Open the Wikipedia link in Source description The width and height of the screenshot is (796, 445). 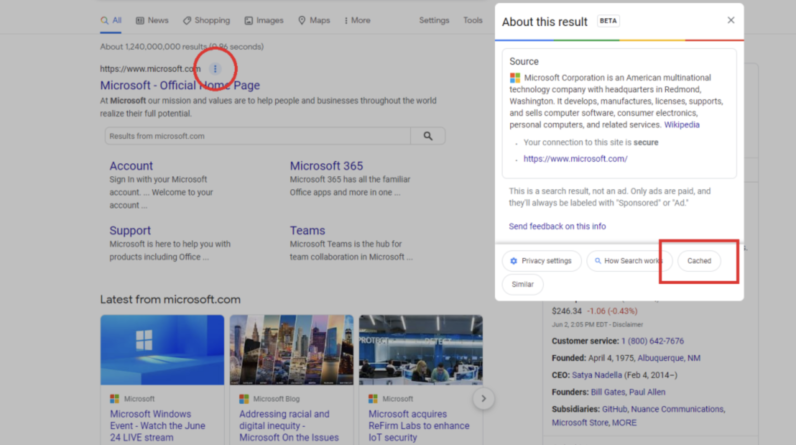(682, 125)
